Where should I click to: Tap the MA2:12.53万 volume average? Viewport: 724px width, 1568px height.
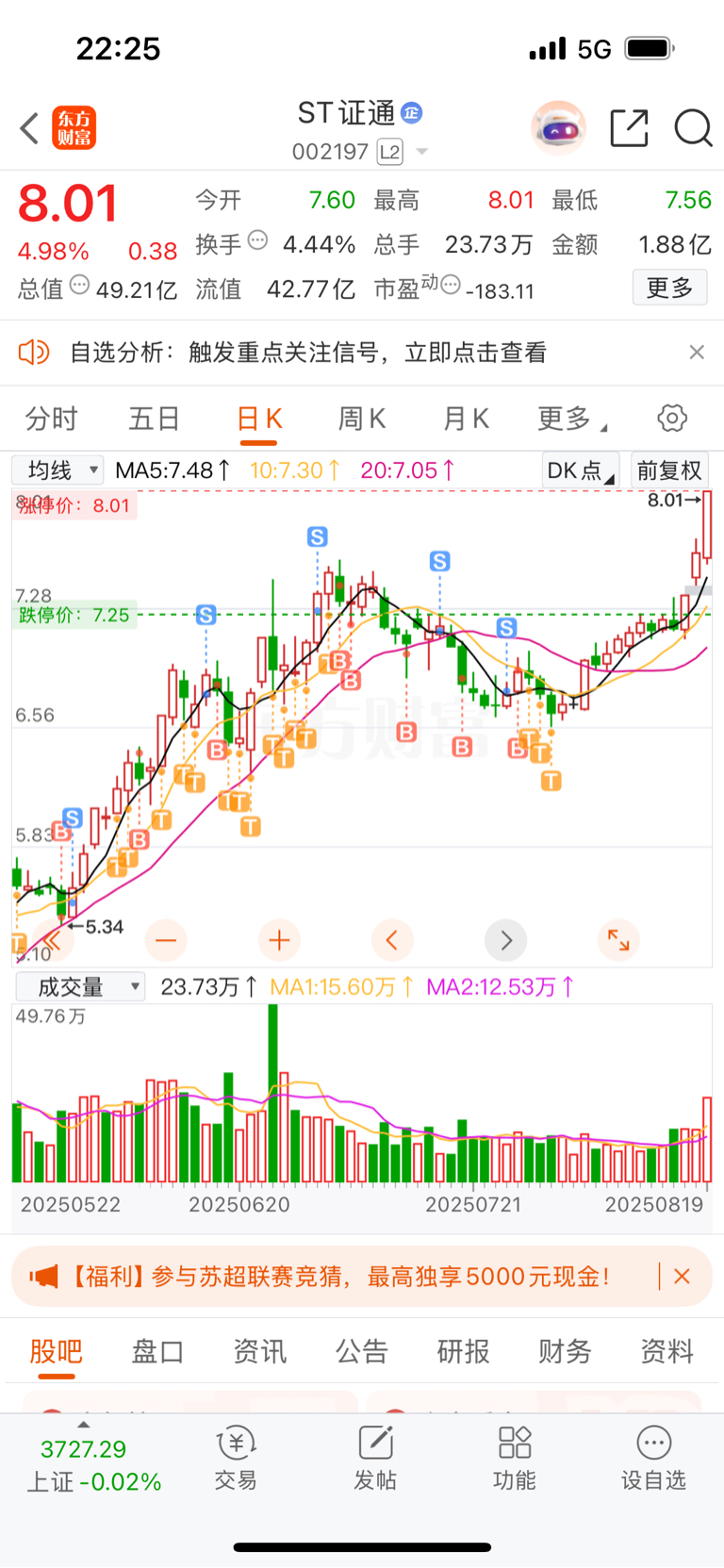501,987
